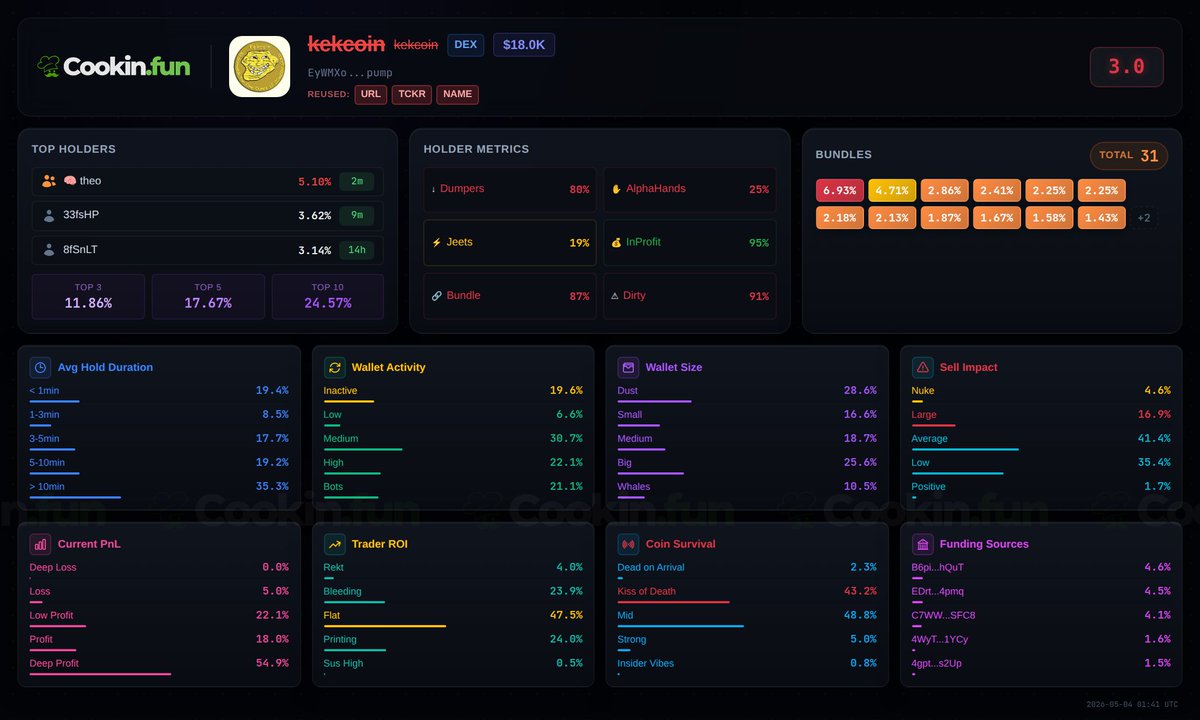Click the Trader ROI trend arrow icon
The width and height of the screenshot is (1200, 720).
coord(334,544)
